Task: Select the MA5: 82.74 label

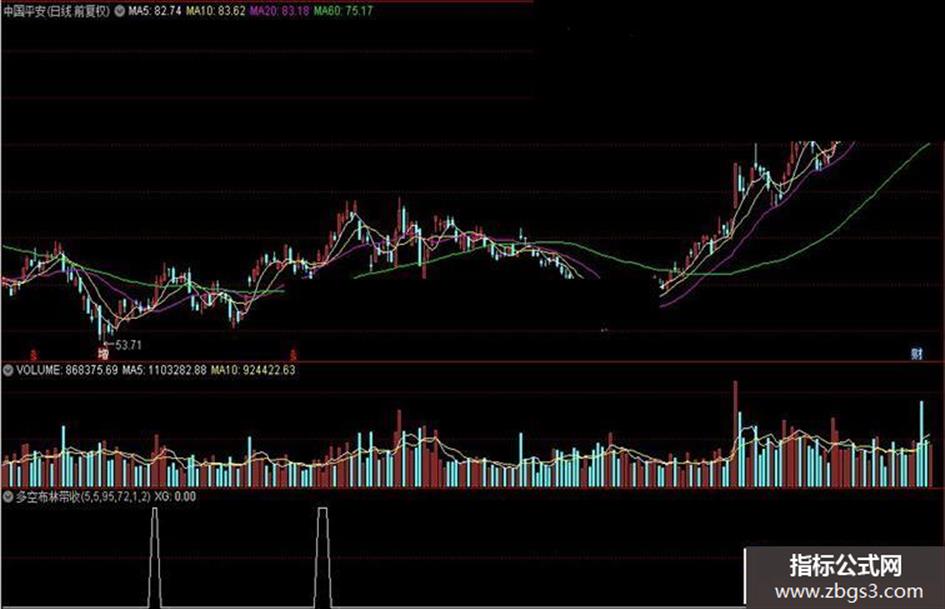Action: pos(154,11)
